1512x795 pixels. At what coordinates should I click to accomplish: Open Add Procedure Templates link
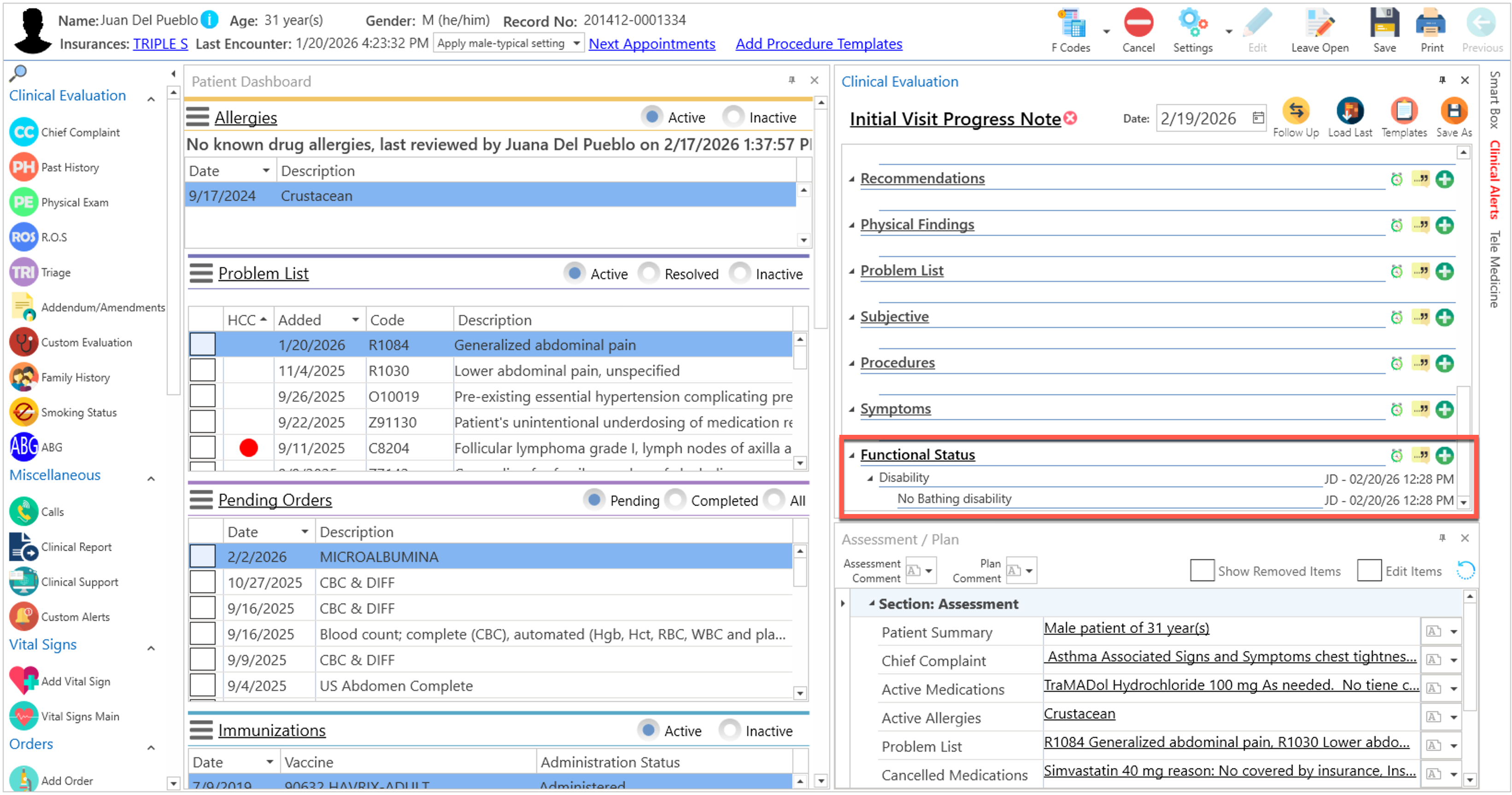point(818,44)
